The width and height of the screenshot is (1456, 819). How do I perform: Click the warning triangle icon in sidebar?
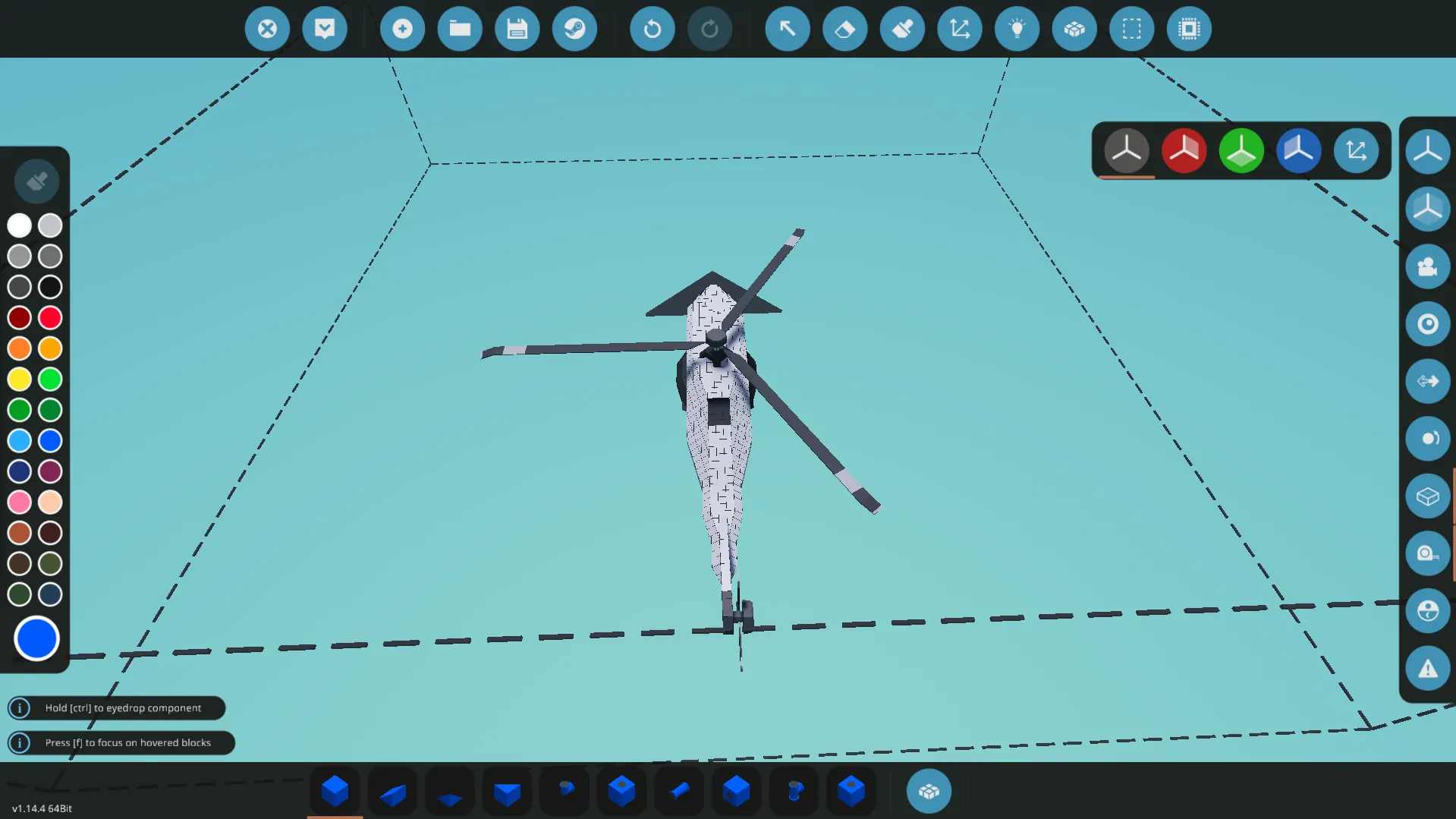coord(1427,669)
